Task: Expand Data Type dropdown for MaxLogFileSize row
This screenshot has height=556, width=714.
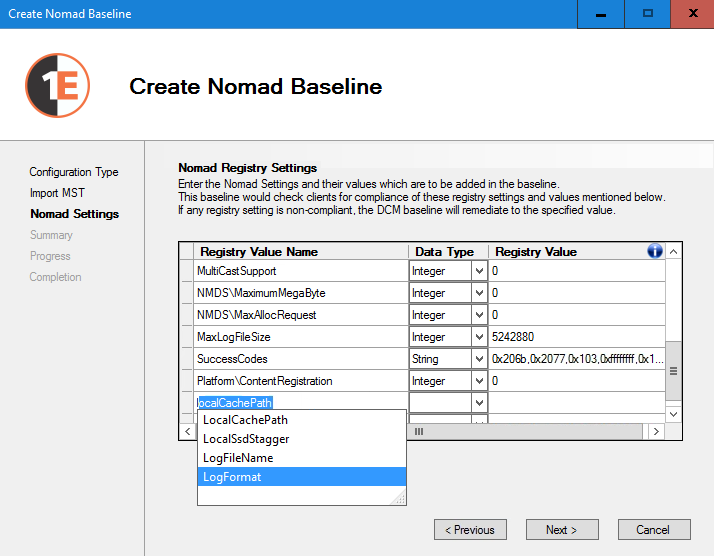Action: 478,337
